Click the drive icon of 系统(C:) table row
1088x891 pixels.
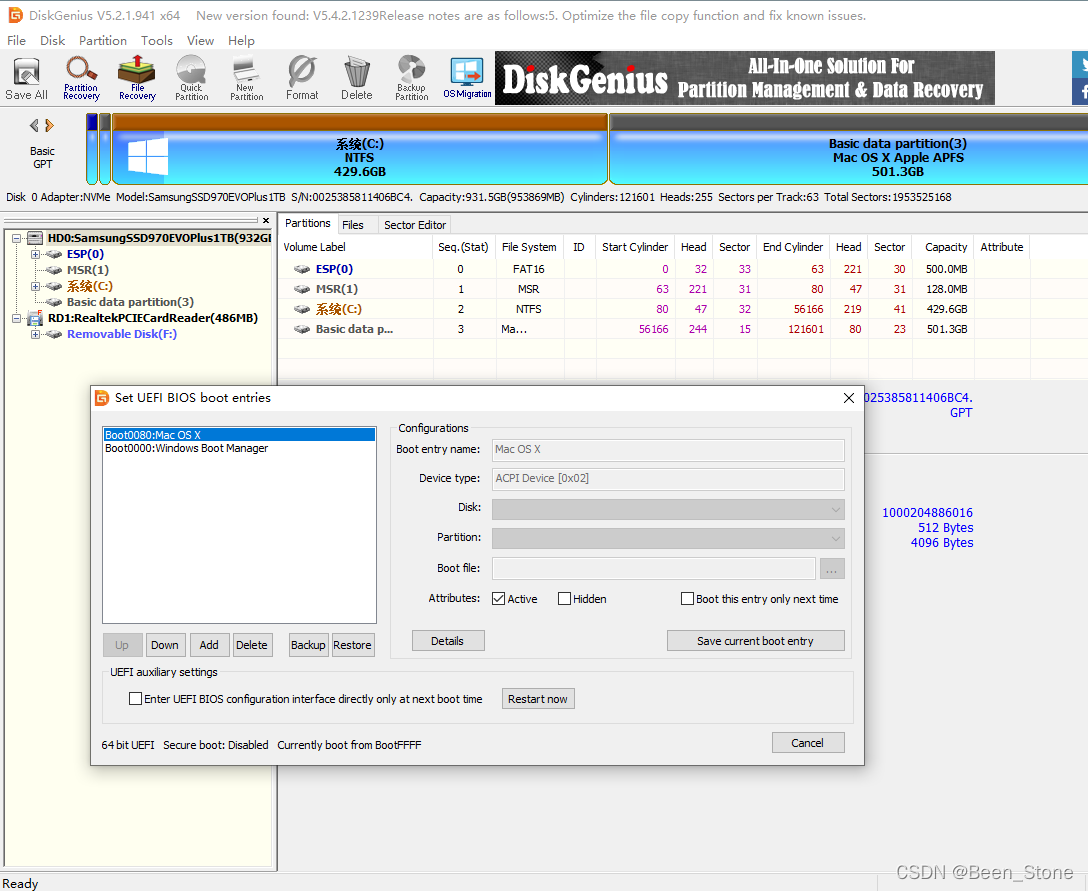[x=302, y=309]
